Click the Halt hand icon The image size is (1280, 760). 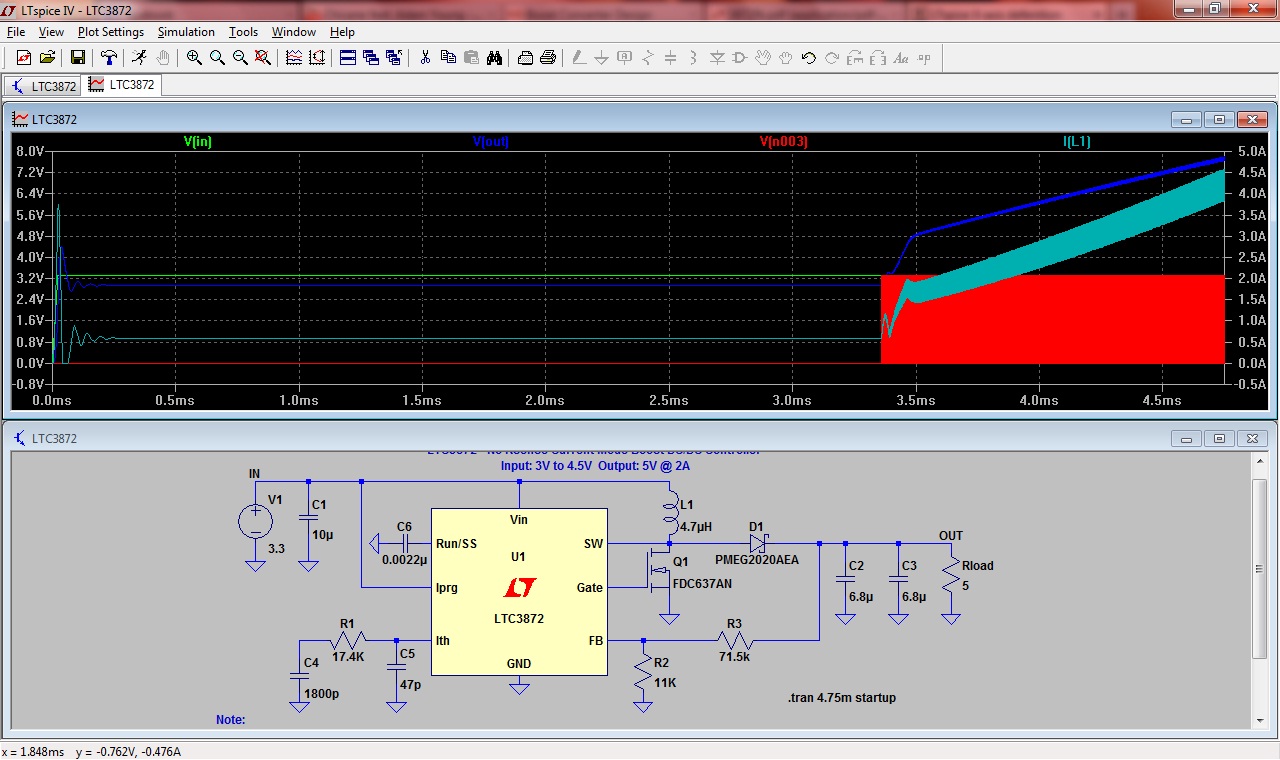point(162,58)
